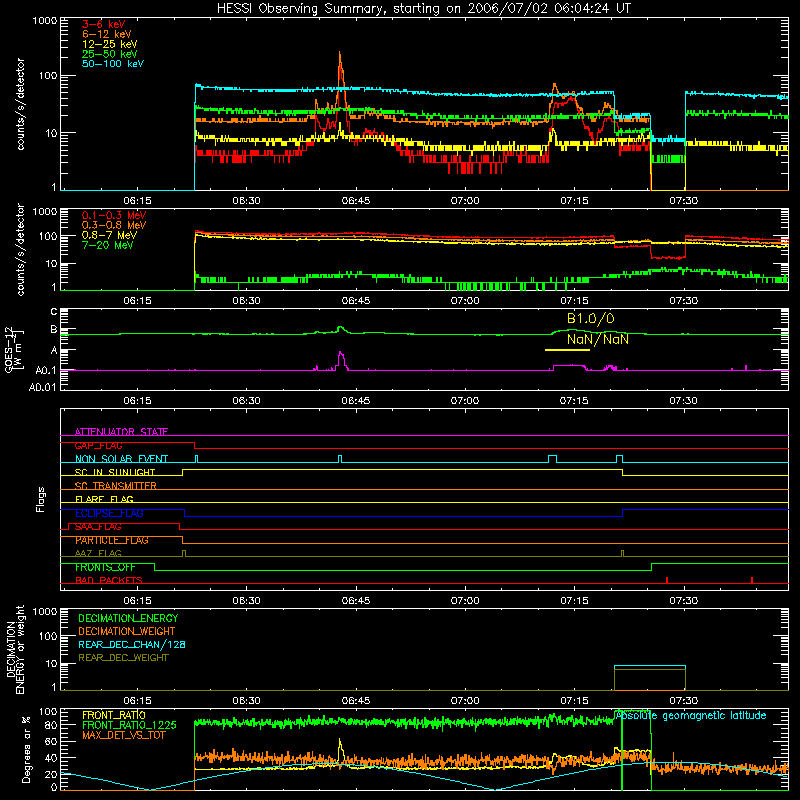Click the vertical Flags axis title

[41, 499]
